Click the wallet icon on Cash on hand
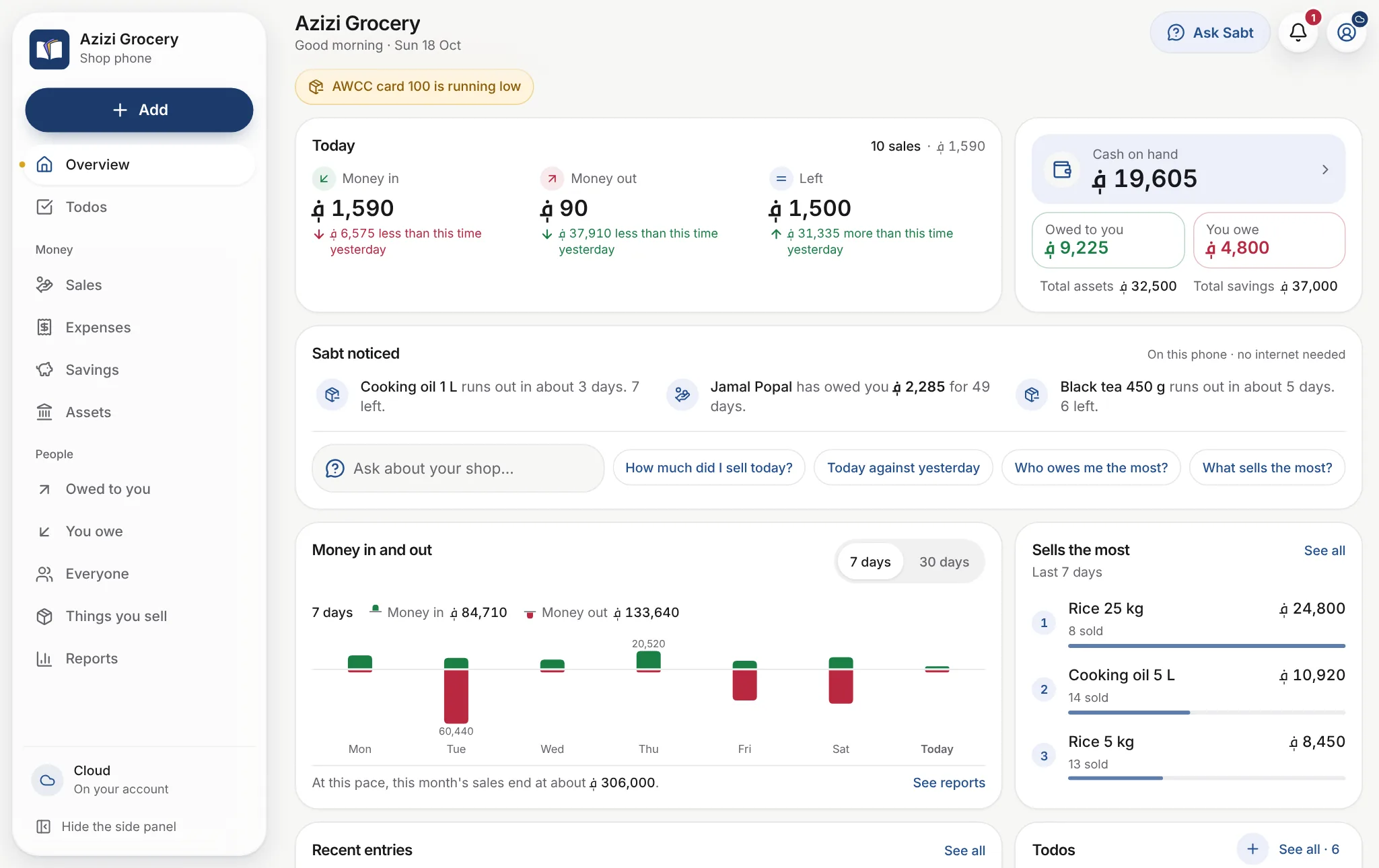1379x868 pixels. tap(1062, 170)
